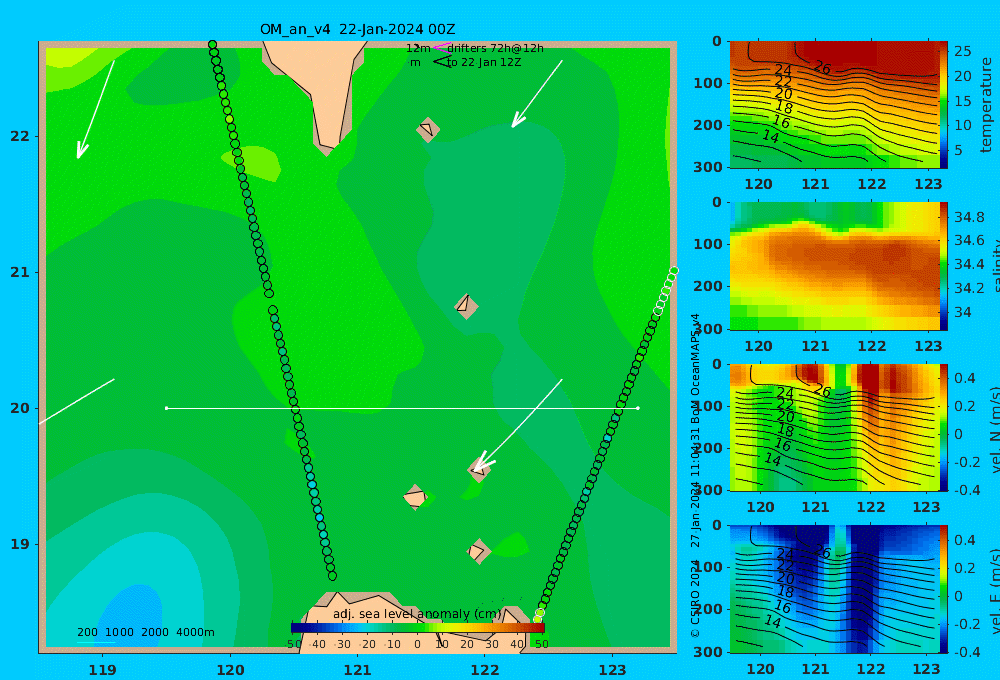The width and height of the screenshot is (1000, 680).
Task: Click the island marker near 19.35N 121.45E
Action: (415, 497)
